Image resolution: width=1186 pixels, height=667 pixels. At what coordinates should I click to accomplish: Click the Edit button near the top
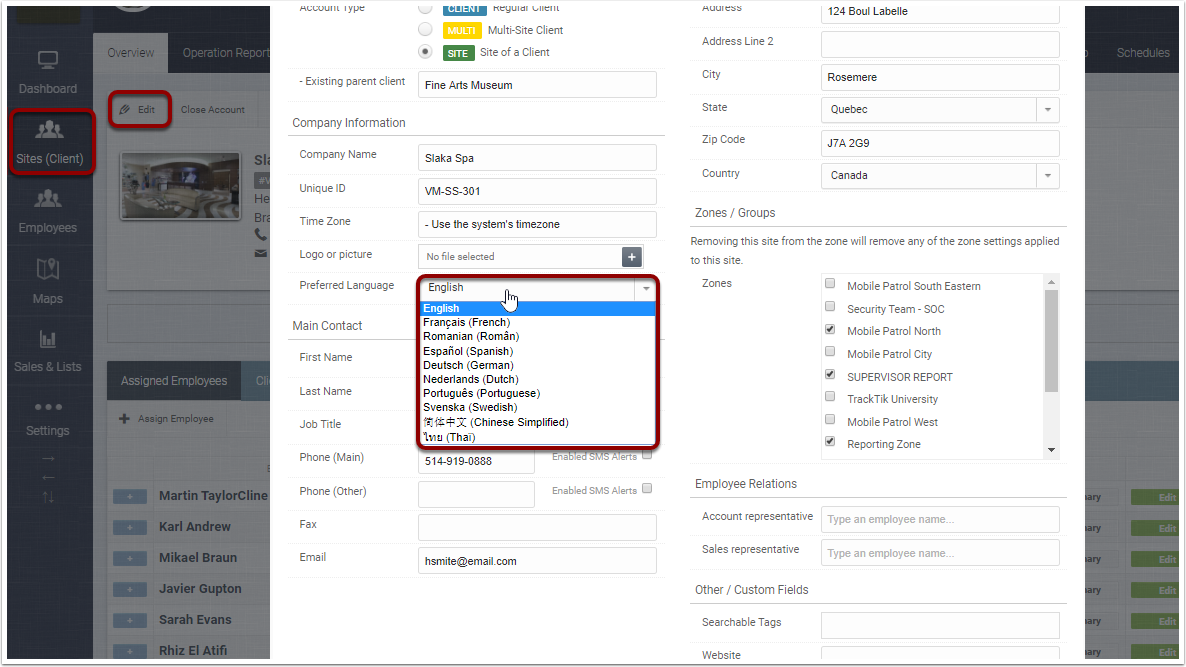pos(139,110)
